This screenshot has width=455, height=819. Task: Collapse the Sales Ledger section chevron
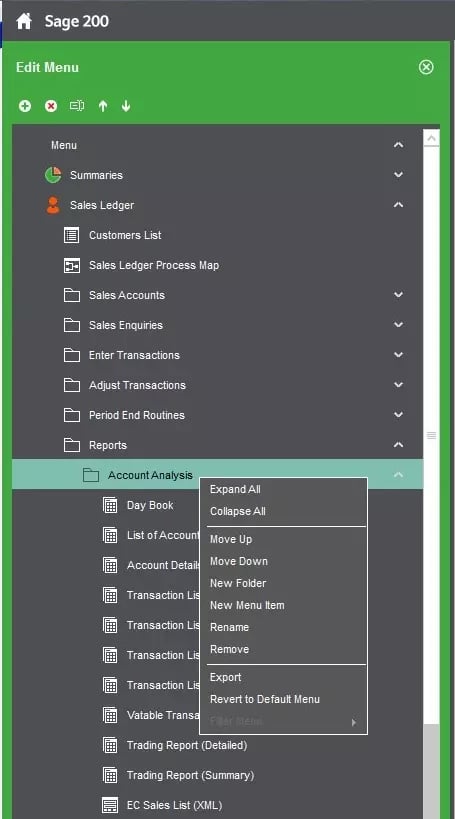(x=398, y=205)
